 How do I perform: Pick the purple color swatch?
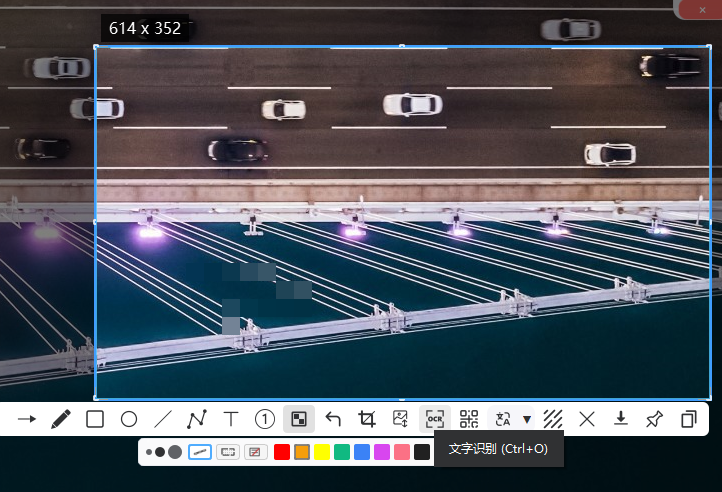[382, 452]
